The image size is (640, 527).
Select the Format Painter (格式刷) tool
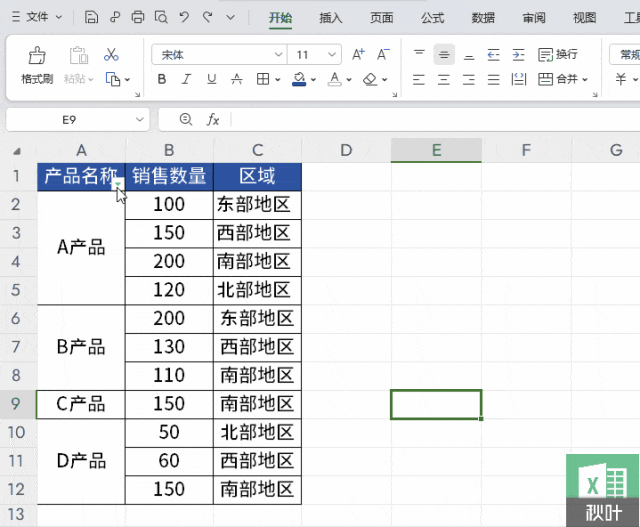tap(37, 66)
